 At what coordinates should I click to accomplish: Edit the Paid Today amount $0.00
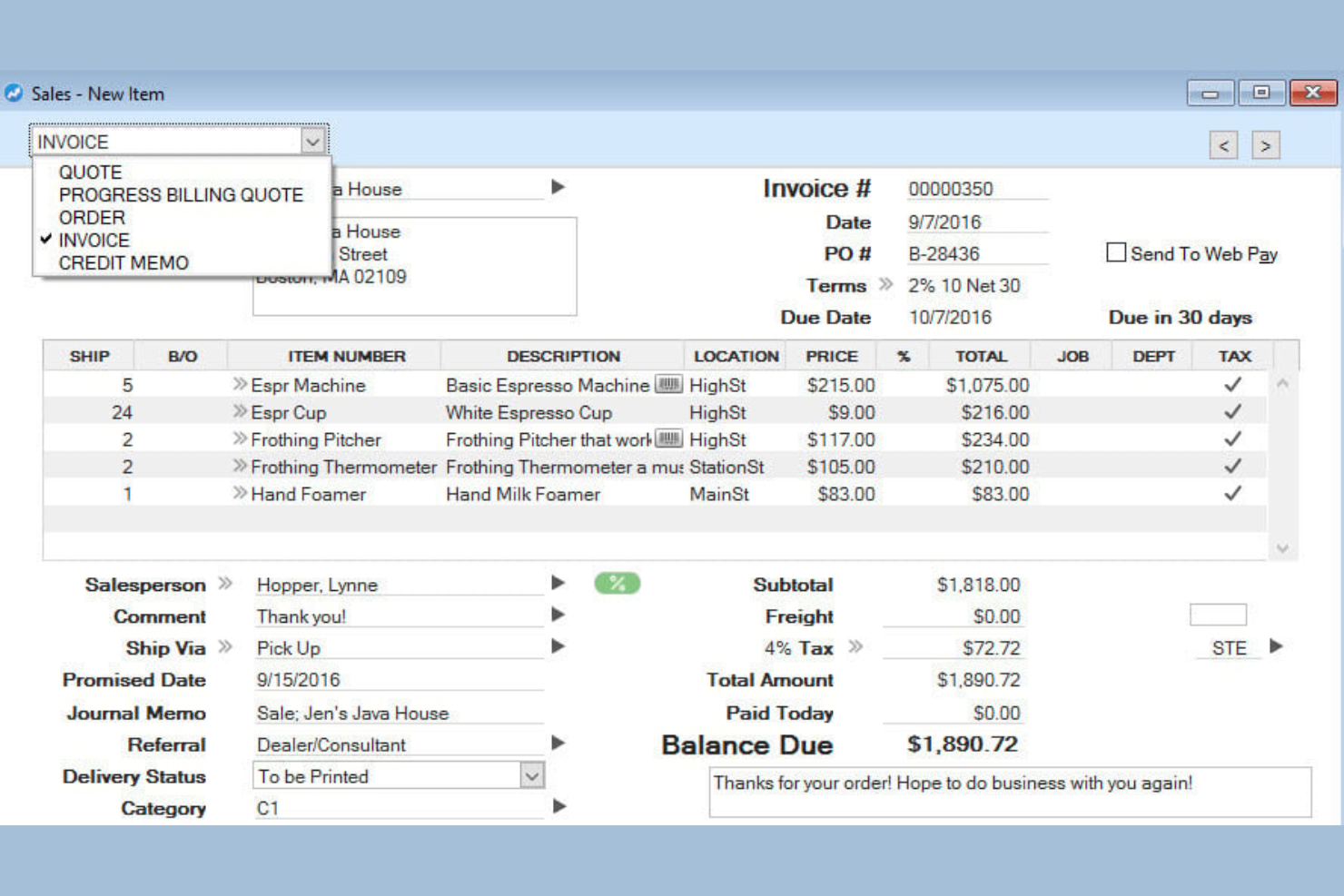point(953,713)
